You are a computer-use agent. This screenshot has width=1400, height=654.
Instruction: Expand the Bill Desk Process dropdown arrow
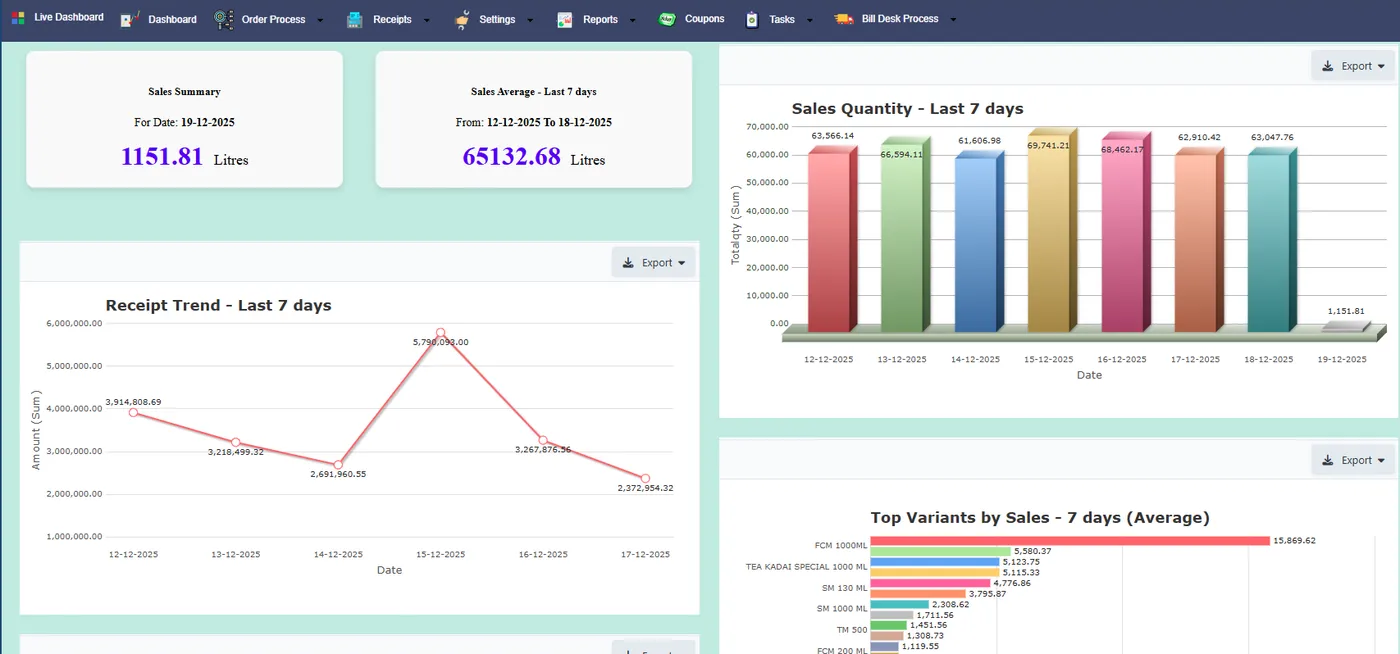tap(953, 20)
